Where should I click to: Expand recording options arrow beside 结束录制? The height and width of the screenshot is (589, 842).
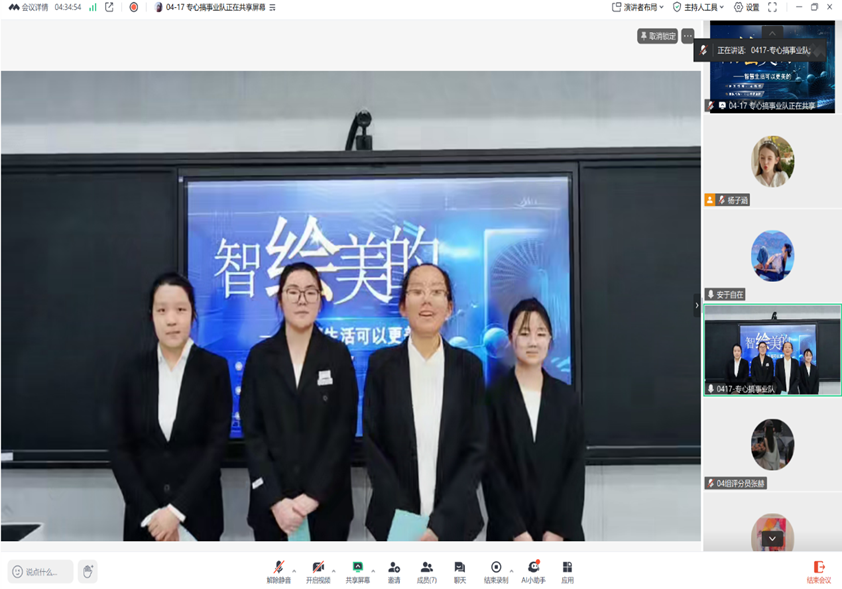click(511, 571)
